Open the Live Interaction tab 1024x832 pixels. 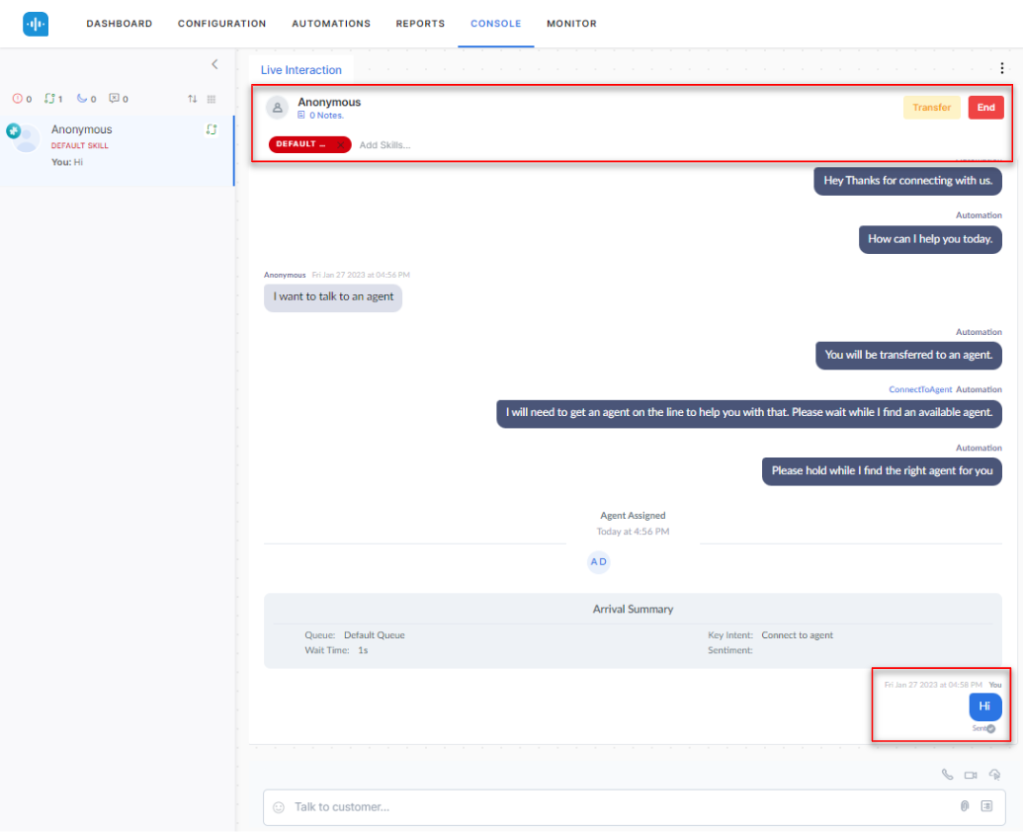point(301,69)
